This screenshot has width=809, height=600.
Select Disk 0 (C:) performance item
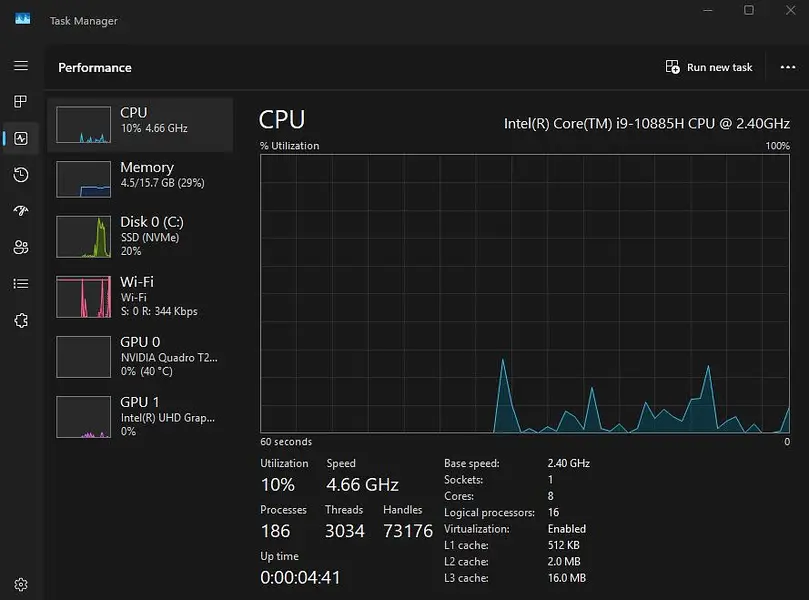[x=140, y=237]
